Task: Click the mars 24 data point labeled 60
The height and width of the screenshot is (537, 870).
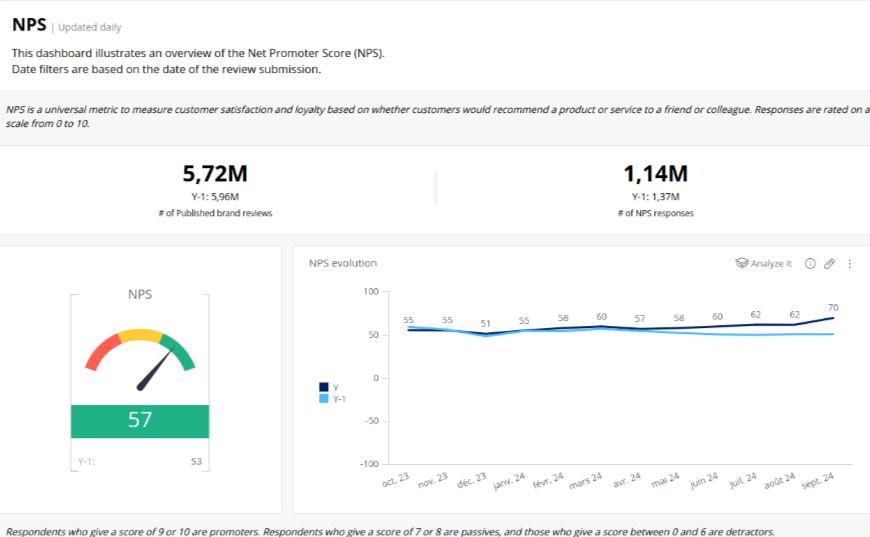Action: point(601,326)
